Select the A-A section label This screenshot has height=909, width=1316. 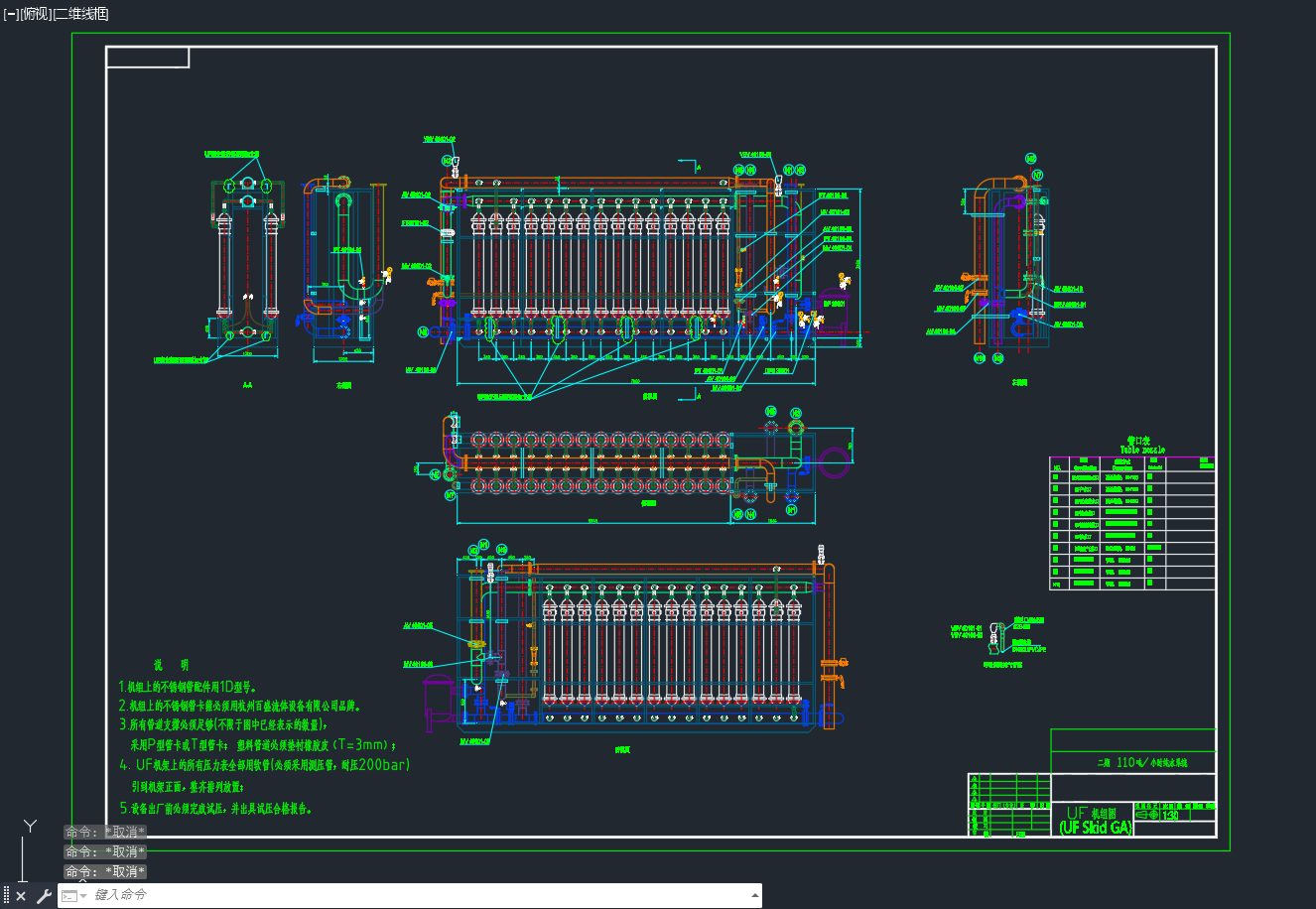pos(246,383)
